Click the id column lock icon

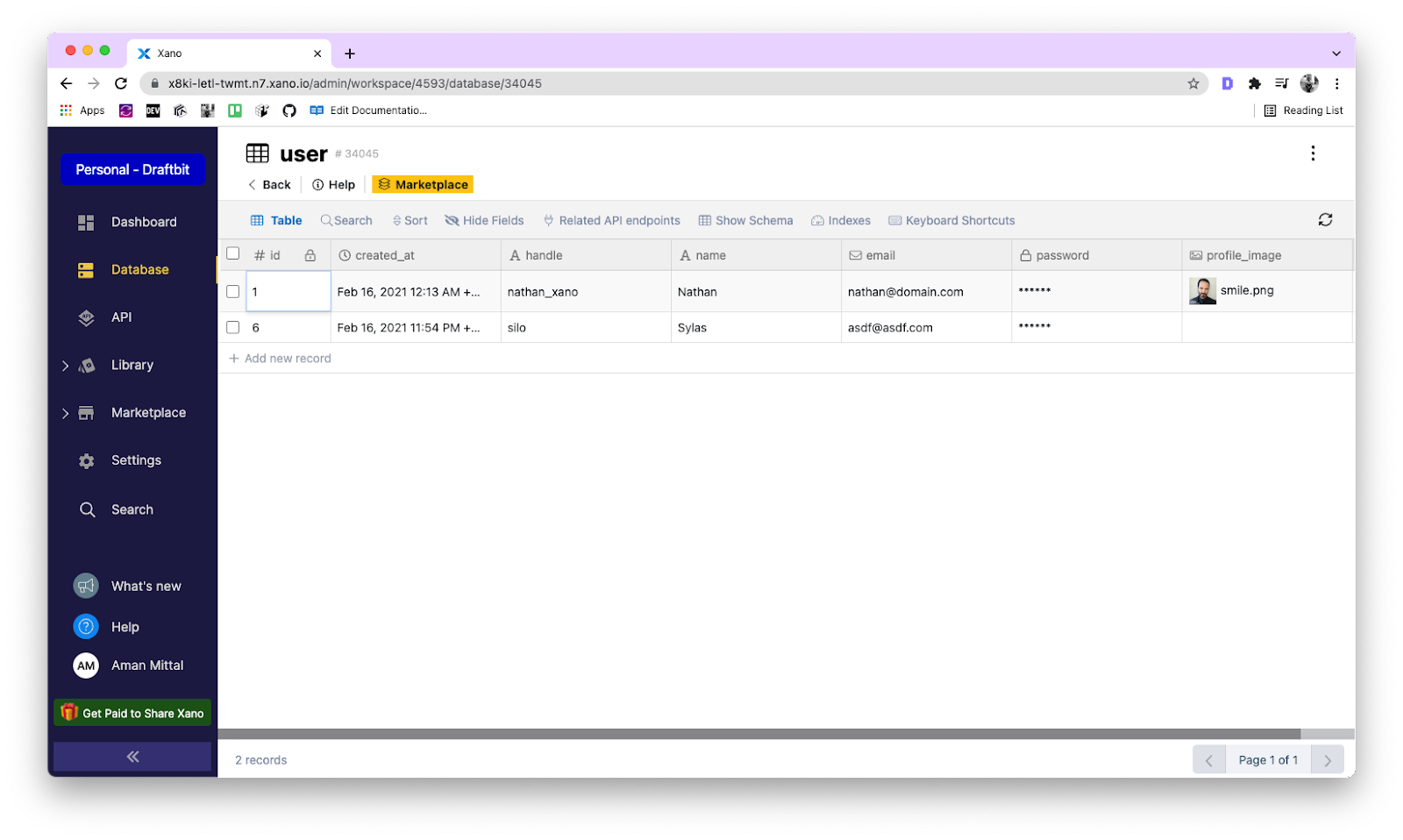pyautogui.click(x=310, y=256)
